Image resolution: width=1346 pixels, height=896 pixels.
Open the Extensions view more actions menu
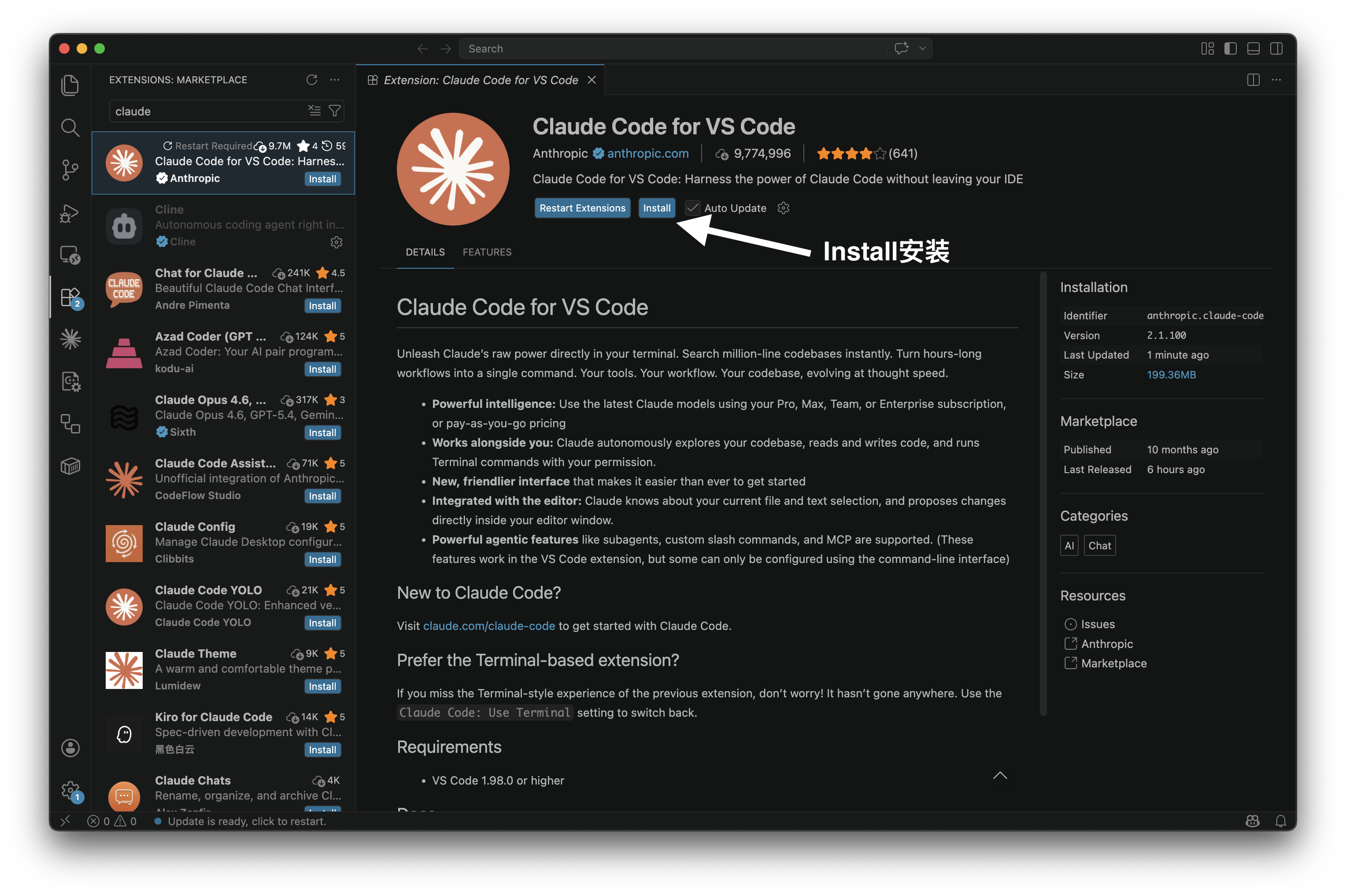(335, 80)
